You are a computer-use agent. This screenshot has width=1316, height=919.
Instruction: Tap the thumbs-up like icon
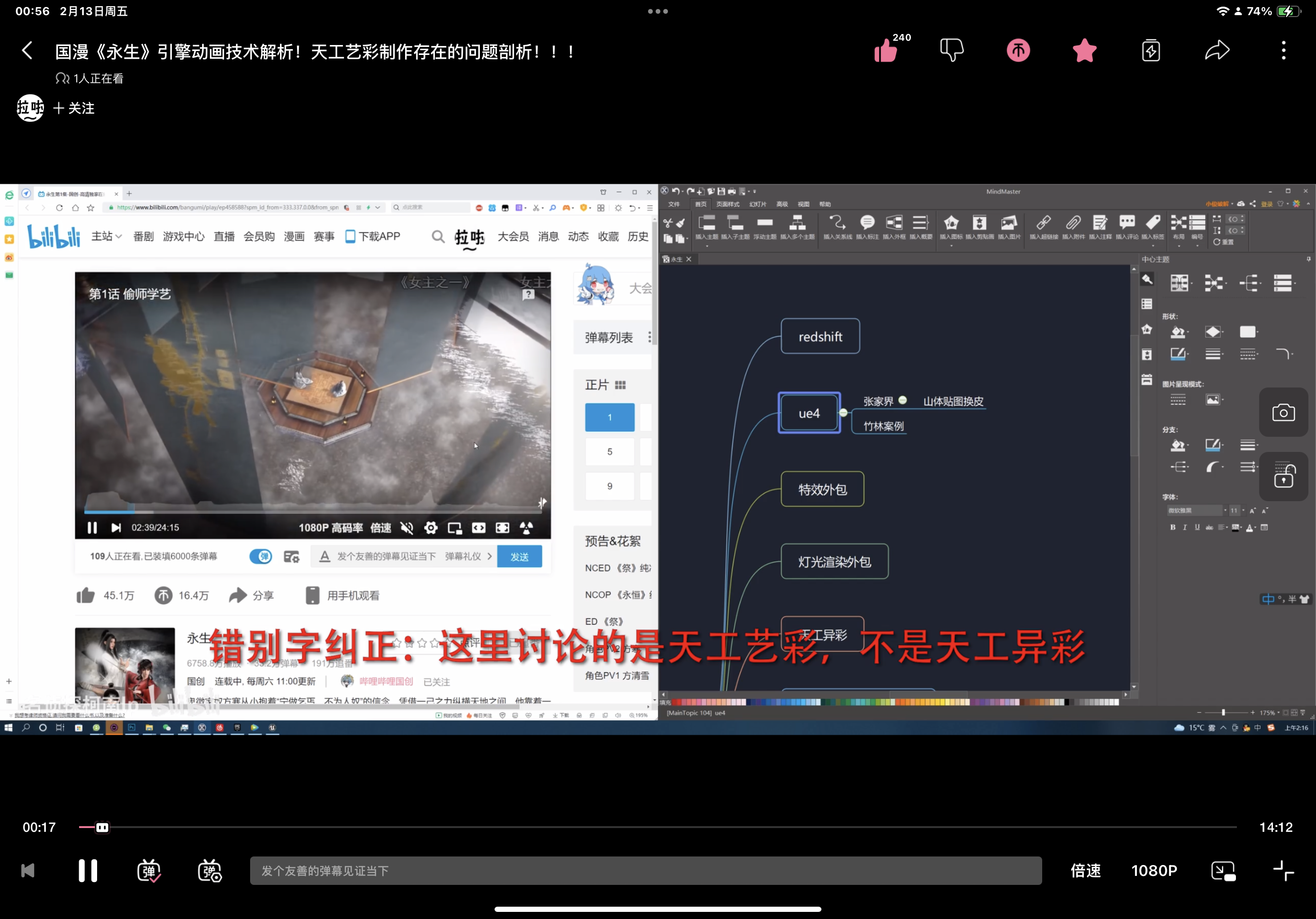(x=885, y=51)
